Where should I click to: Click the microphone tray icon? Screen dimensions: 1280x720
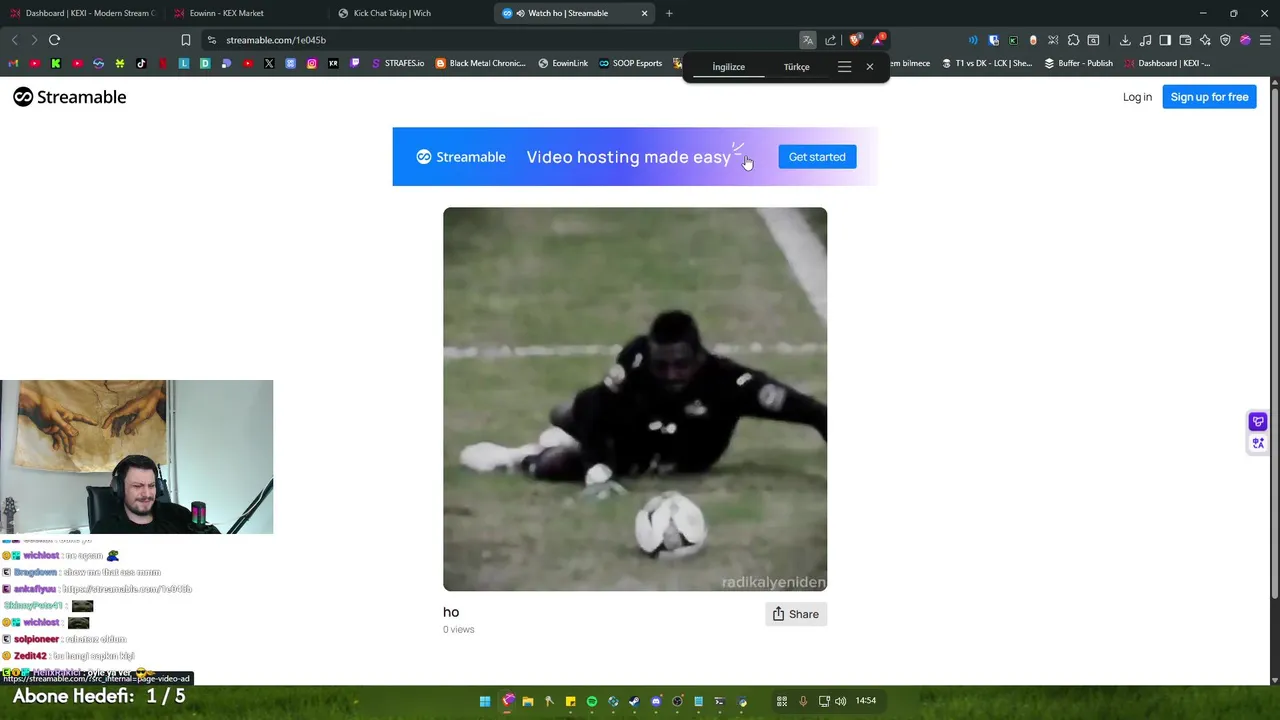click(803, 701)
